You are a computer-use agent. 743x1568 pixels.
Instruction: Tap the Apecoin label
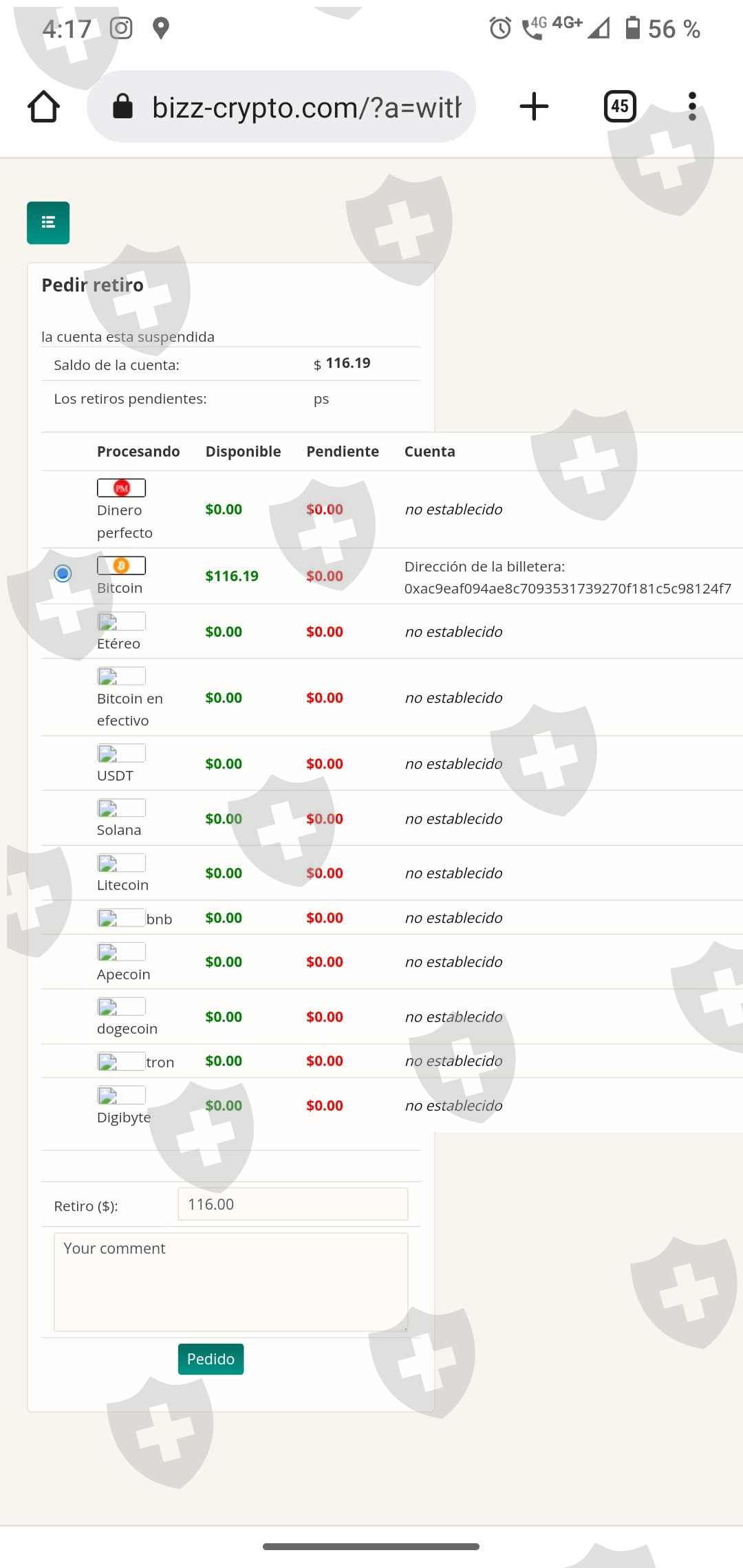tap(124, 974)
